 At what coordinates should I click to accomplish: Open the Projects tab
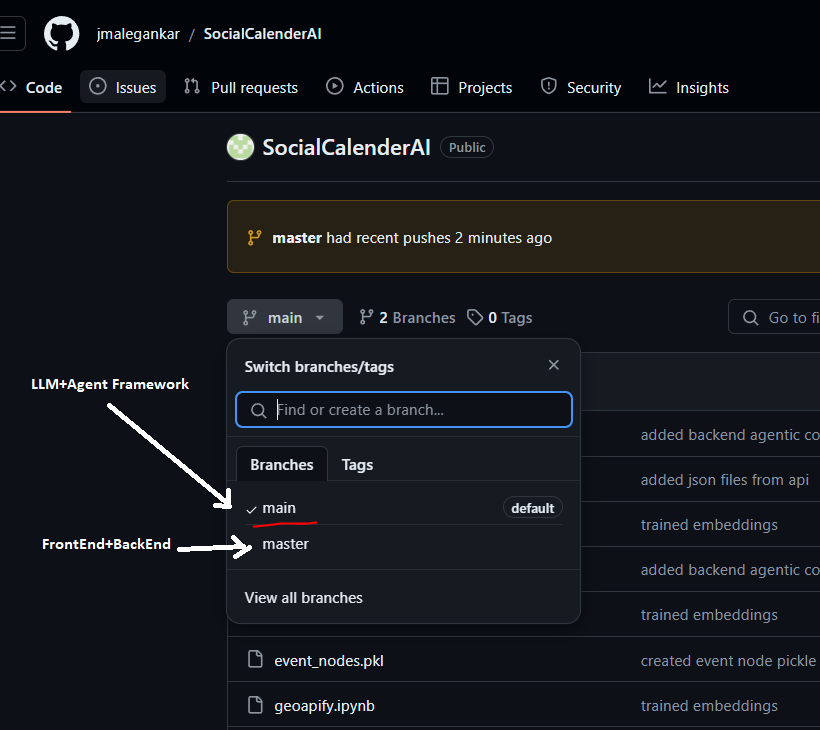point(472,87)
